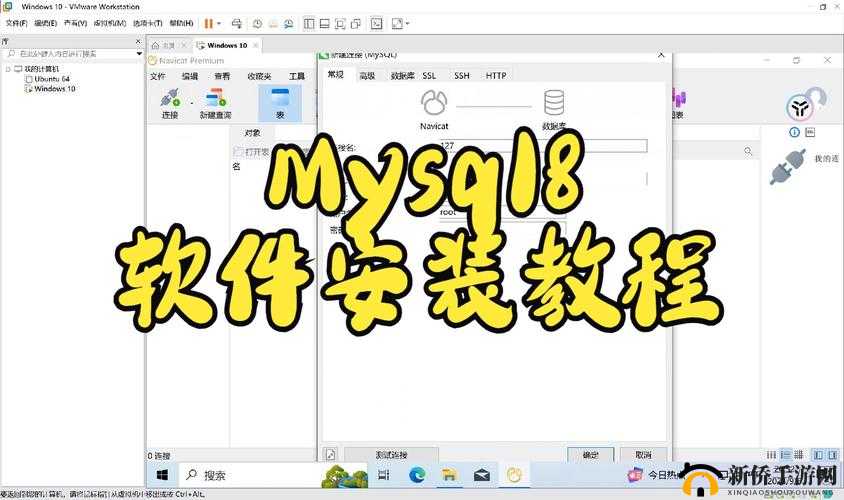Image resolution: width=844 pixels, height=500 pixels.
Task: Click the search magnifier icon in Navicat object pane
Action: (x=748, y=151)
